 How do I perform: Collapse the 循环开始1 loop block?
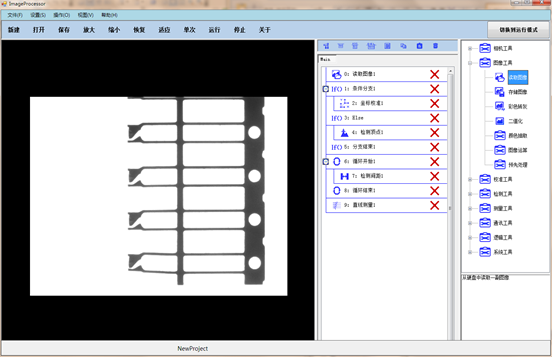coord(326,162)
